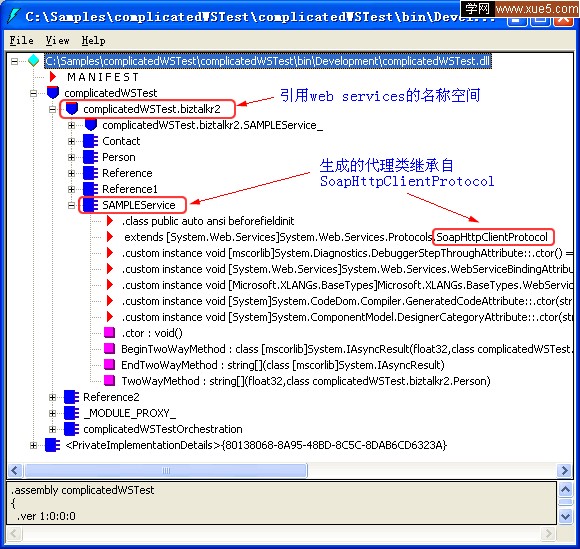
Task: Click the .ver 1:0:0:0 line
Action: click(46, 516)
